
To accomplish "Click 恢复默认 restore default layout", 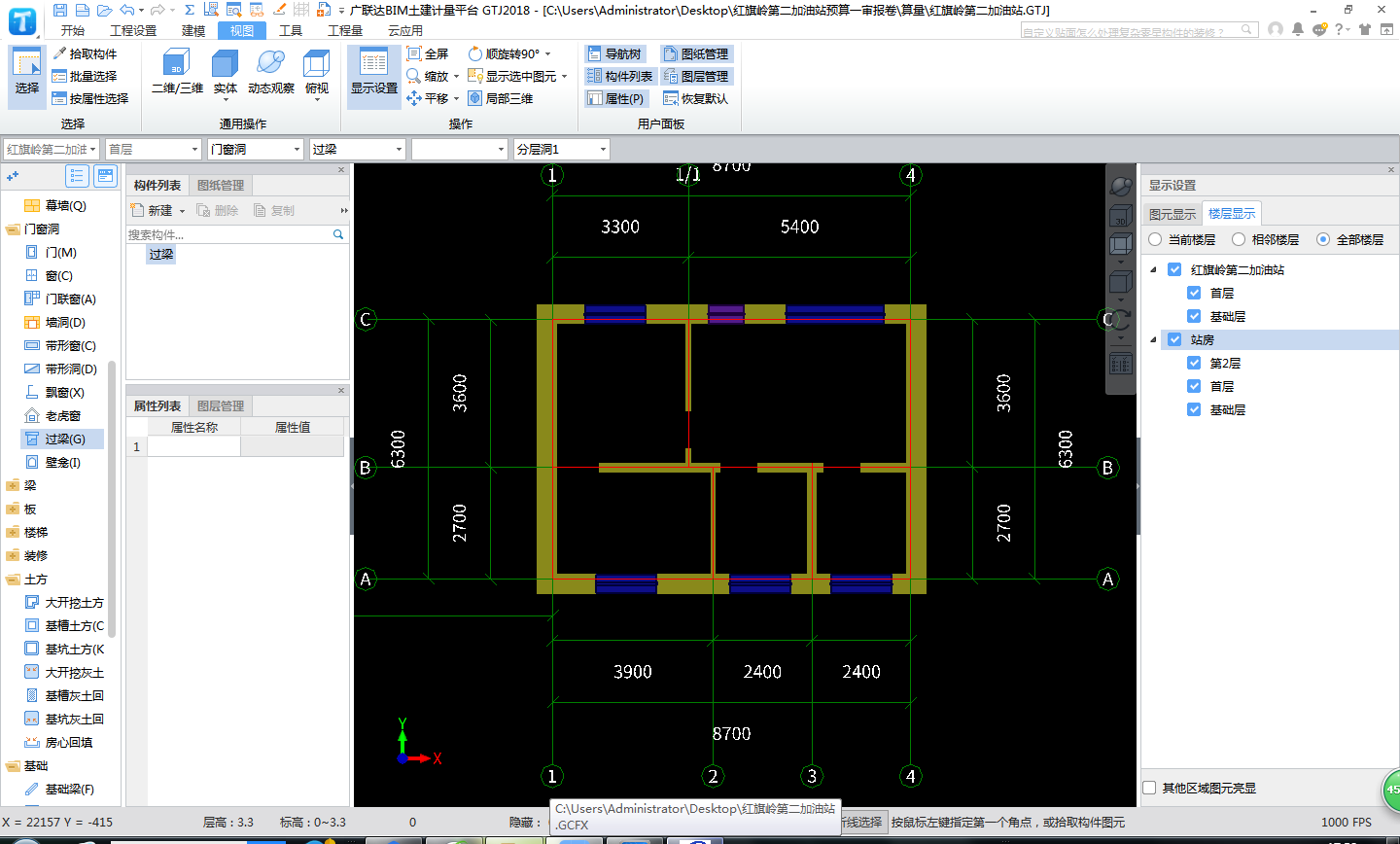I will tap(696, 98).
